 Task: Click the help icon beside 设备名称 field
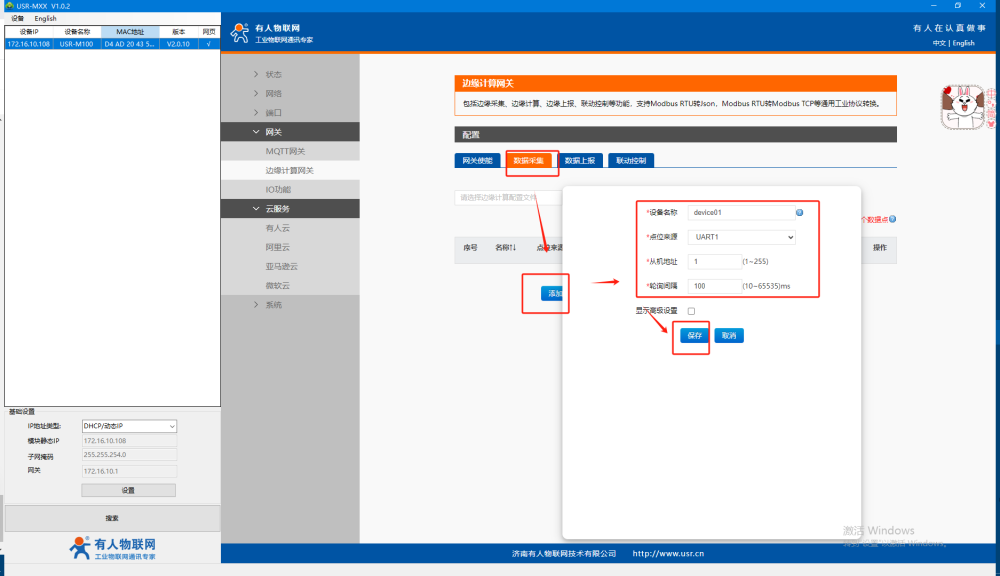pos(800,212)
